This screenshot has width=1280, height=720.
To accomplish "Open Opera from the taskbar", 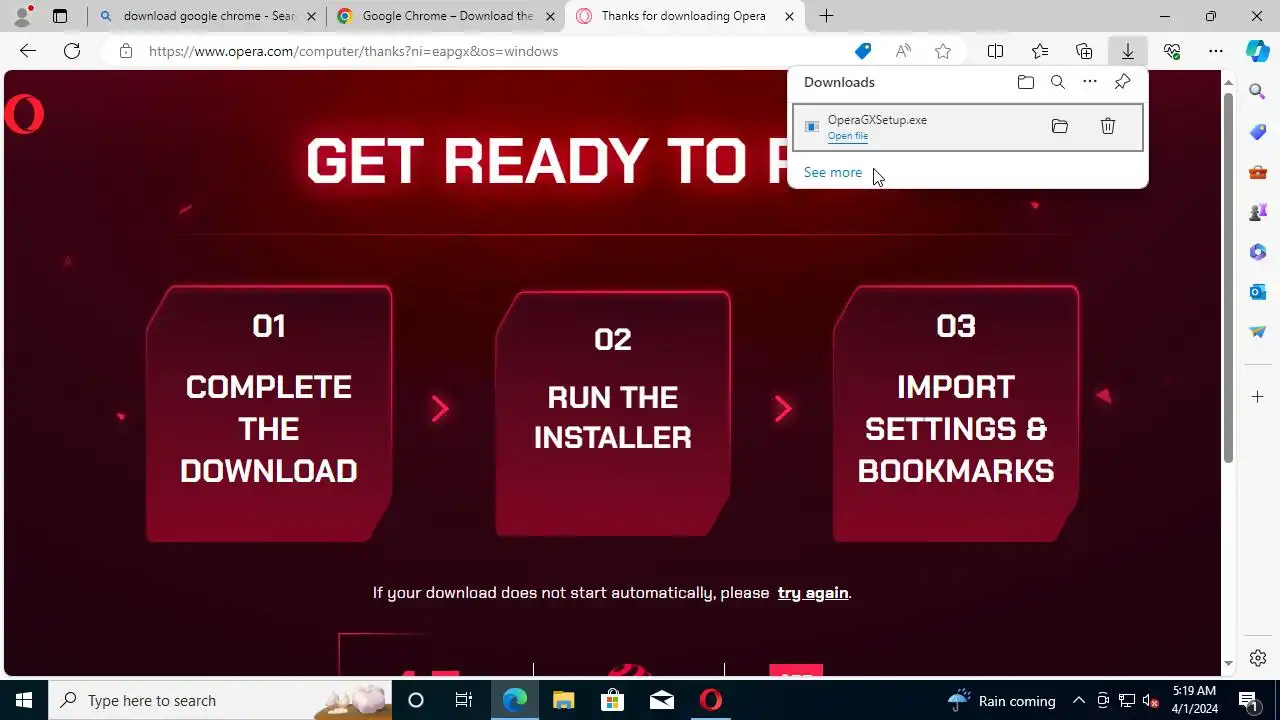I will point(711,700).
